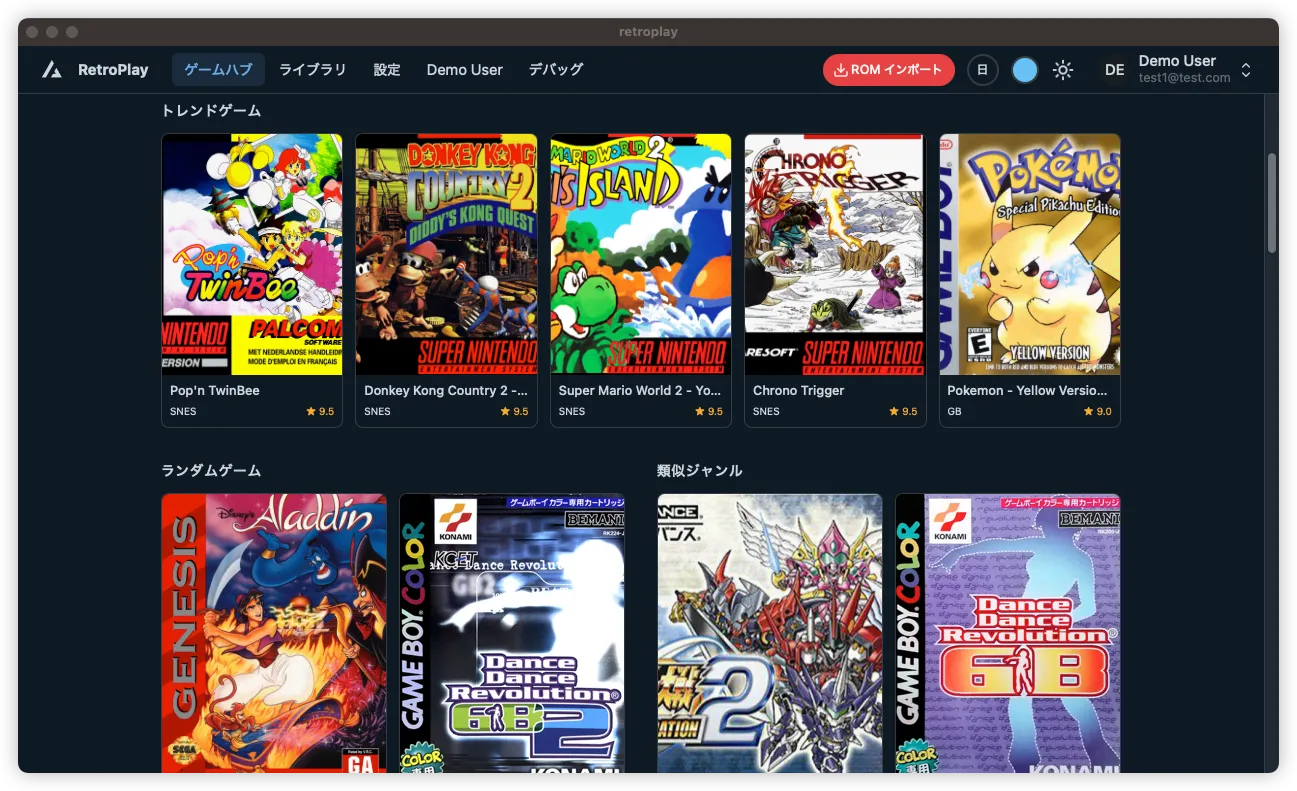
Task: Click the star rating on Pop'n TwinBee
Action: 320,411
